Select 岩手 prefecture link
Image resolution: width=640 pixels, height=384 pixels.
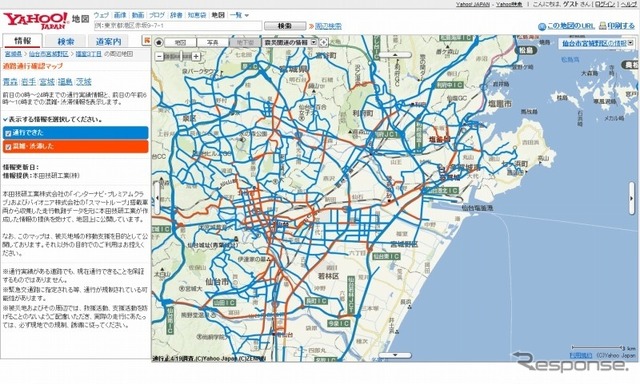pos(29,82)
